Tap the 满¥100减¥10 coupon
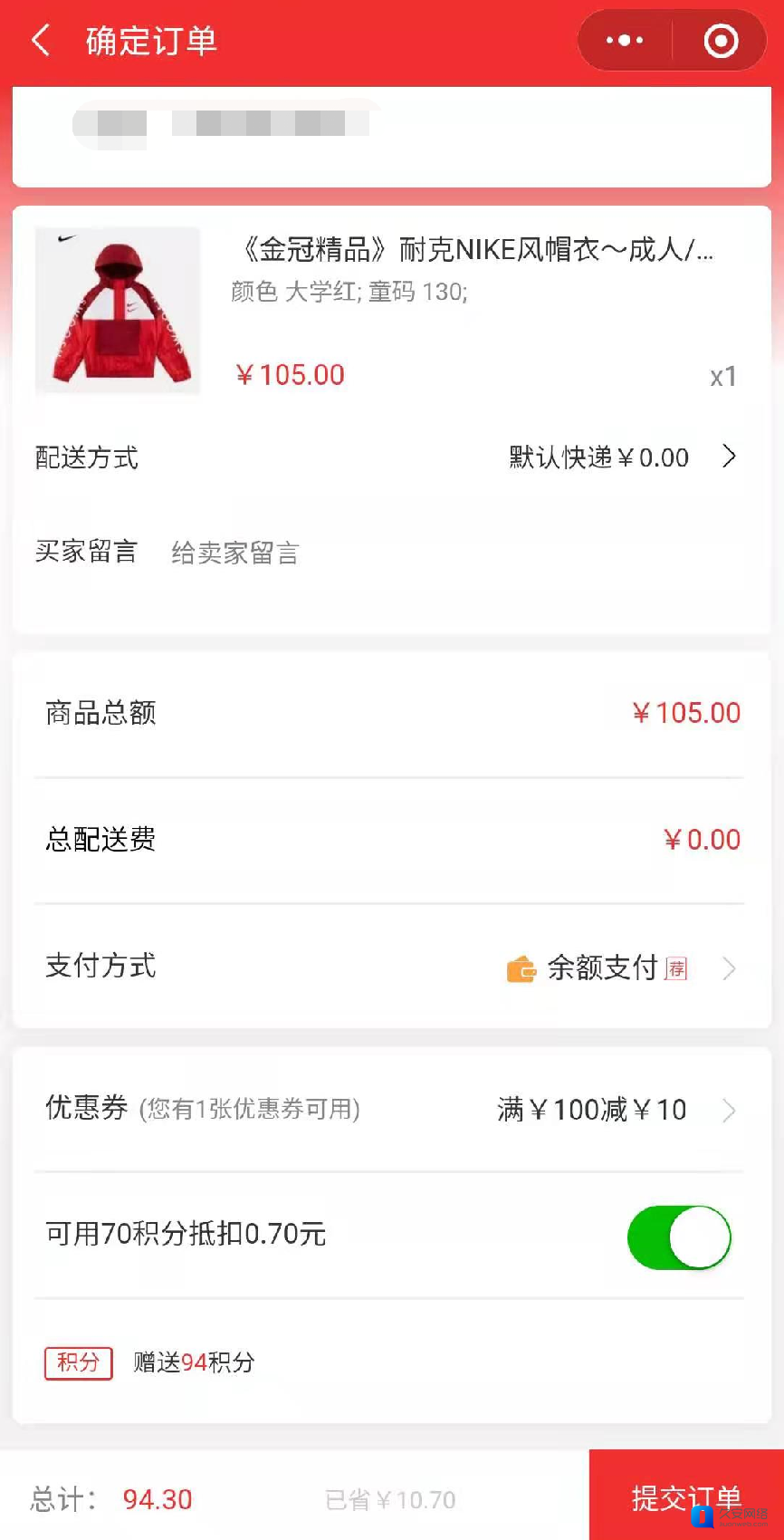 tap(591, 1110)
